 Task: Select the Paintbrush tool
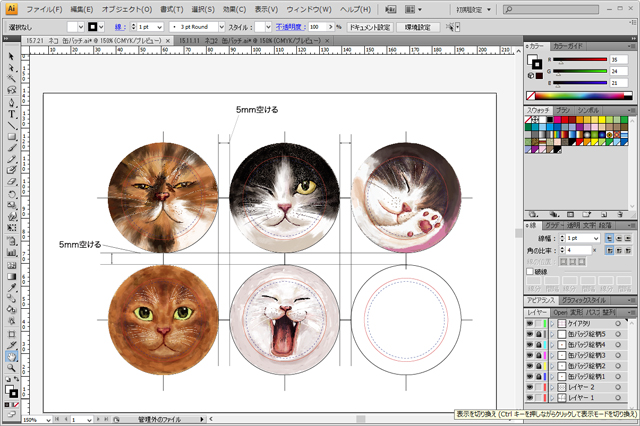coord(10,149)
